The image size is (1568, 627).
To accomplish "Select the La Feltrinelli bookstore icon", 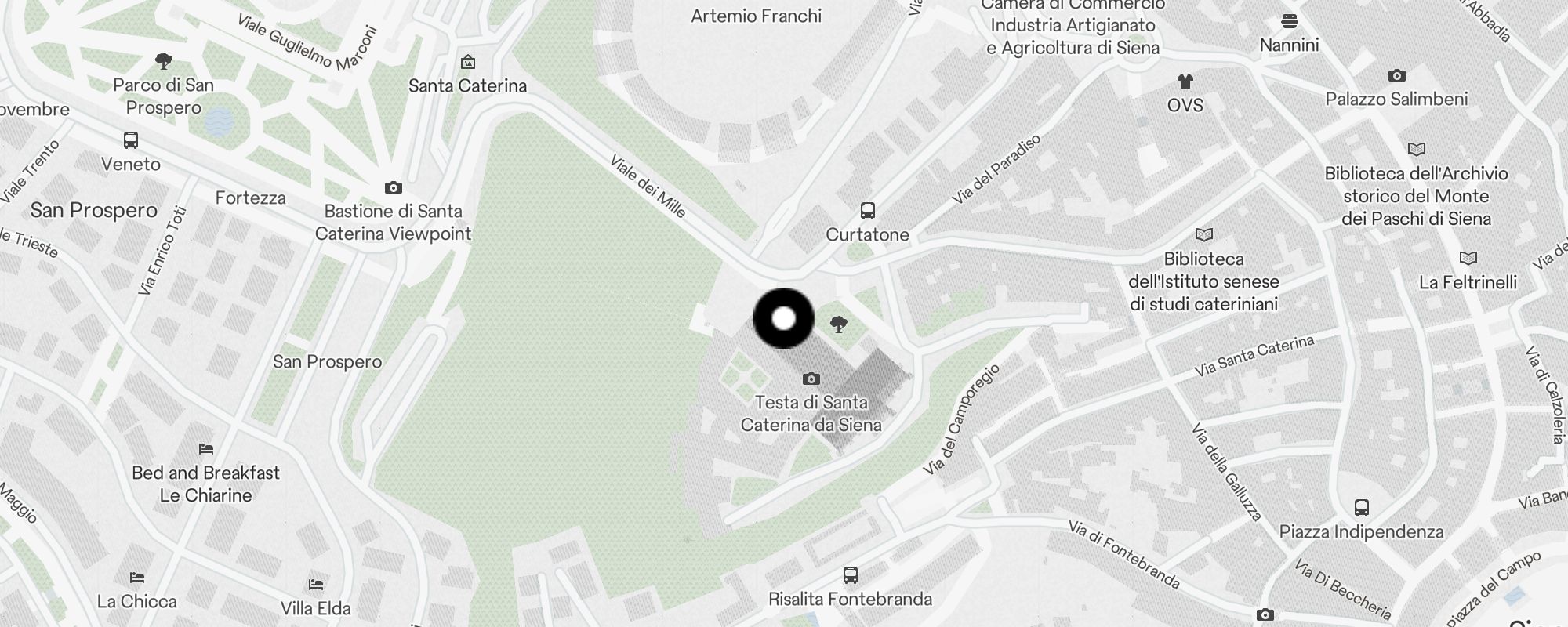I will click(x=1468, y=259).
